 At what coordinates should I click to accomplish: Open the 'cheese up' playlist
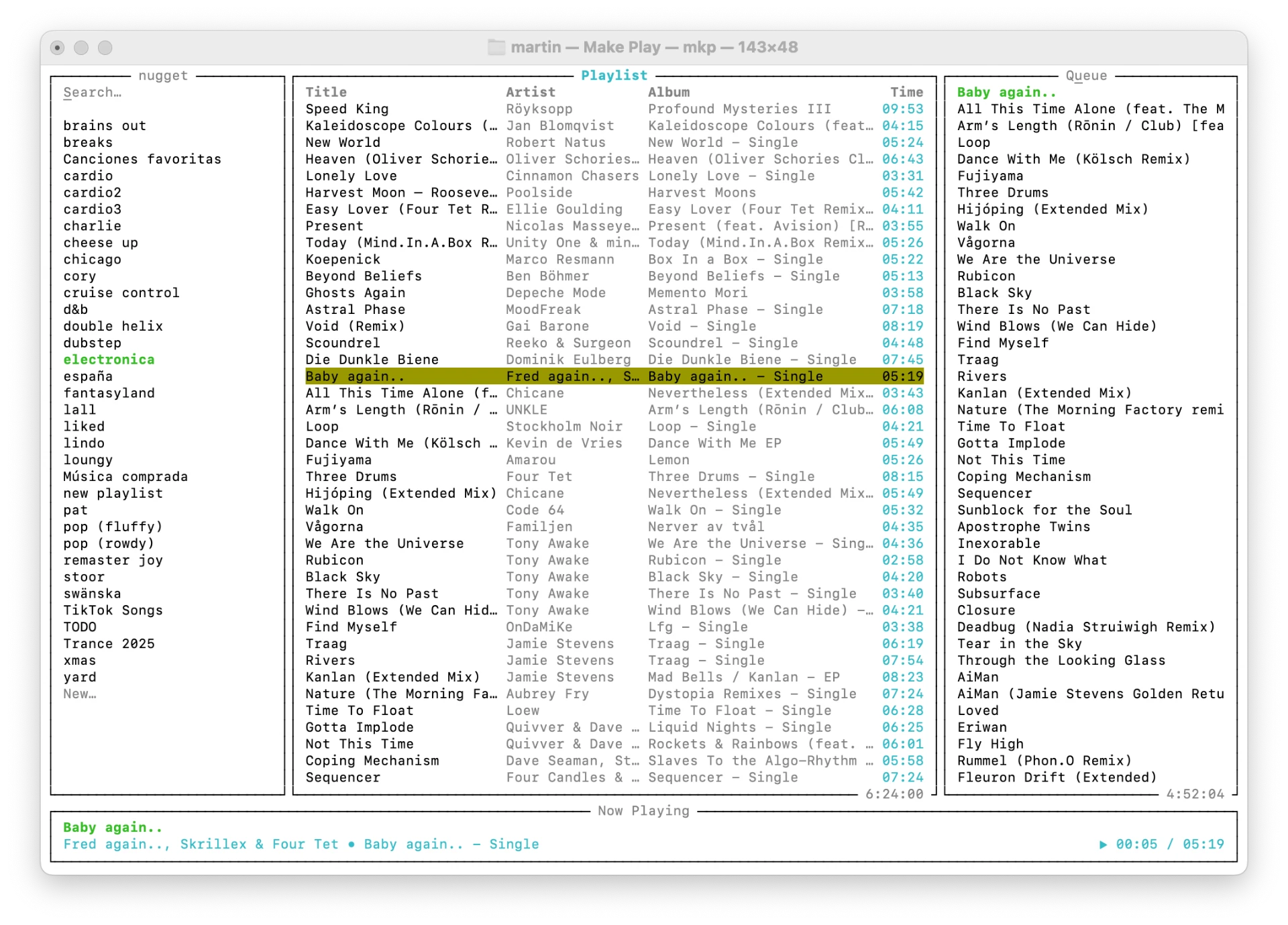[101, 243]
